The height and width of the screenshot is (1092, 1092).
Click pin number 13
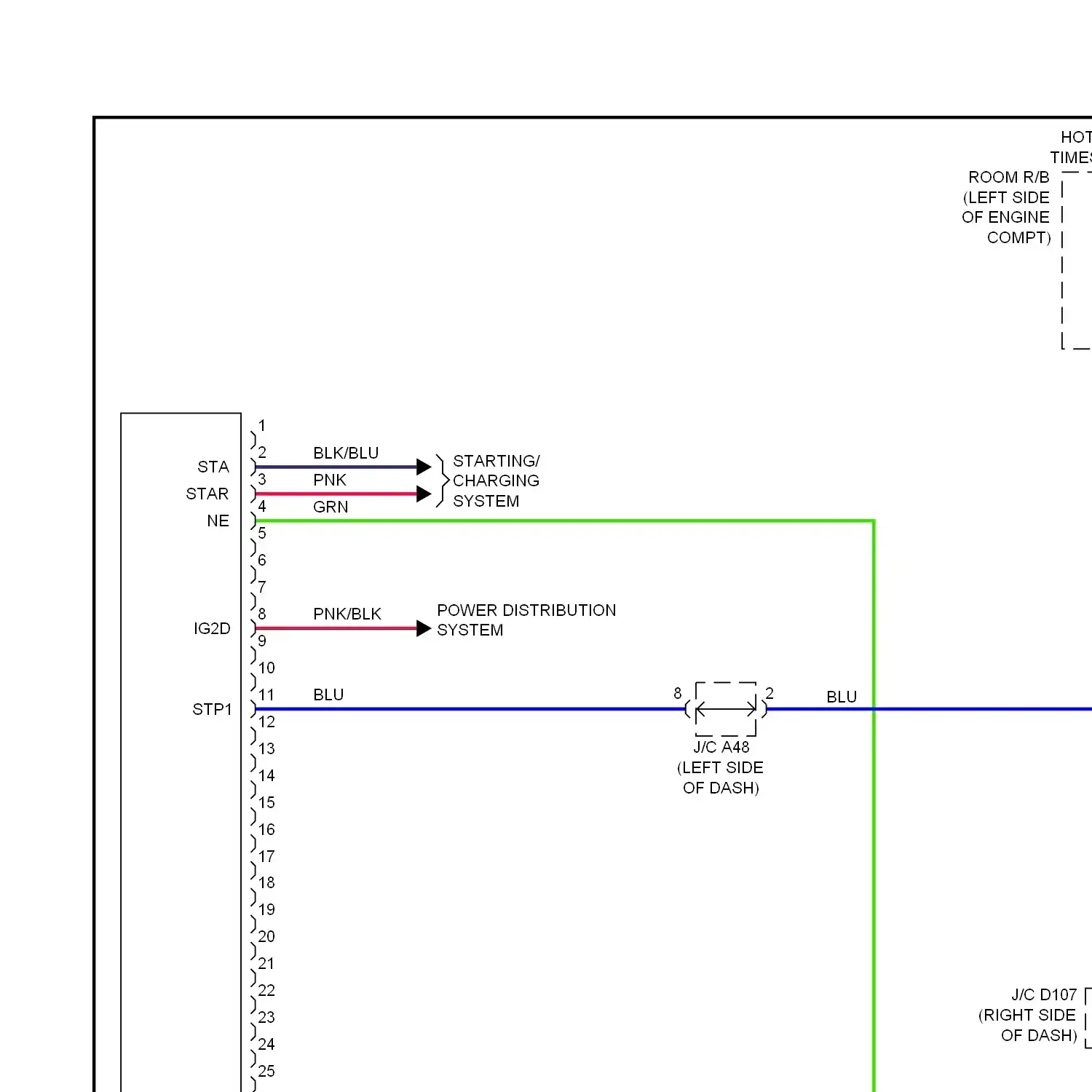[x=266, y=748]
